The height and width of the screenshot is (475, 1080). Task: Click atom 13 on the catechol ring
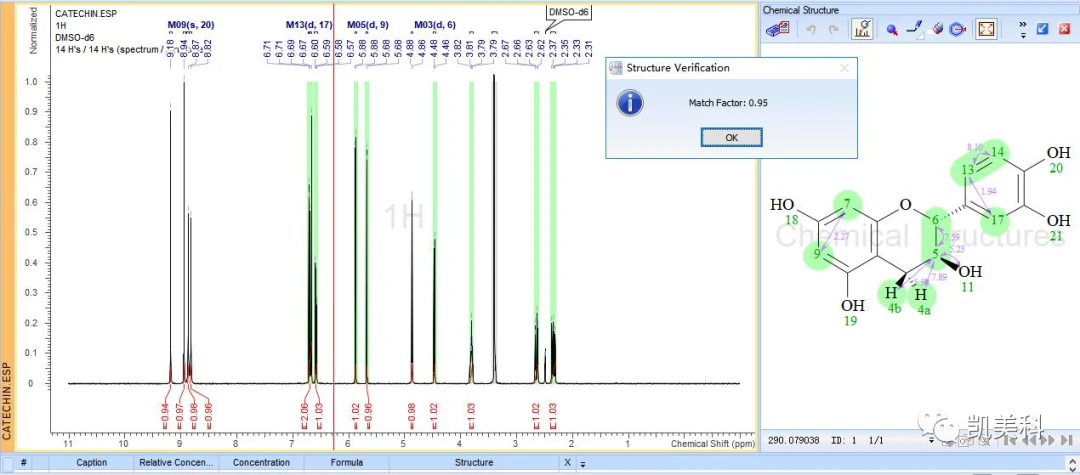968,169
